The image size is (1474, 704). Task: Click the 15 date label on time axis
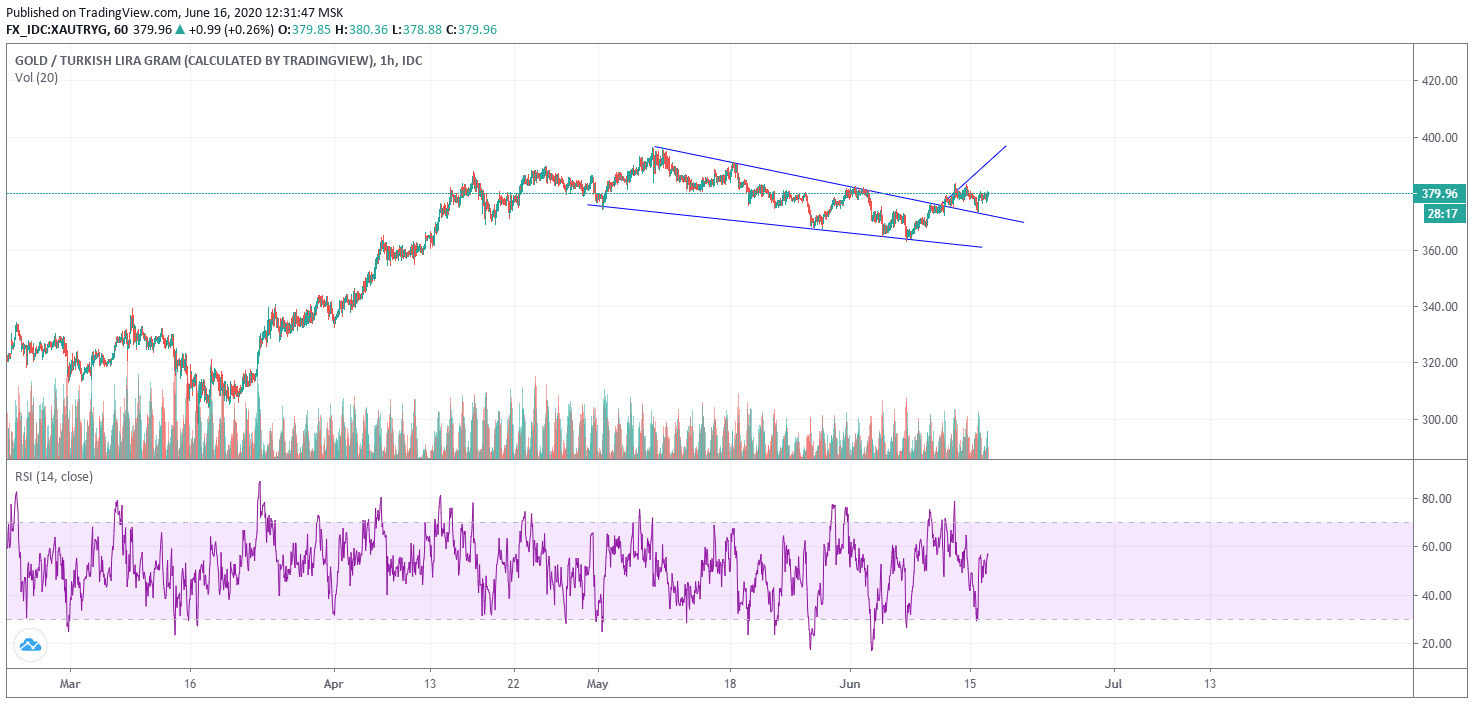[969, 685]
